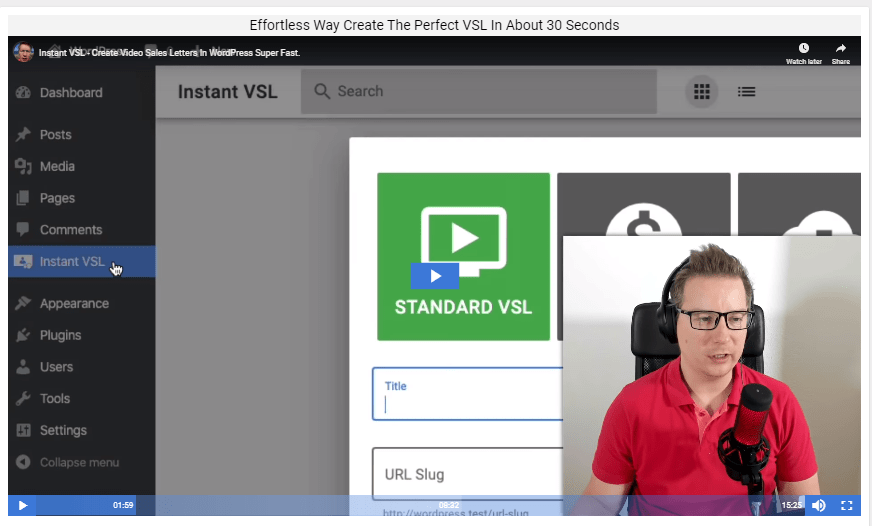
Task: Click the Title input field
Action: pyautogui.click(x=466, y=395)
